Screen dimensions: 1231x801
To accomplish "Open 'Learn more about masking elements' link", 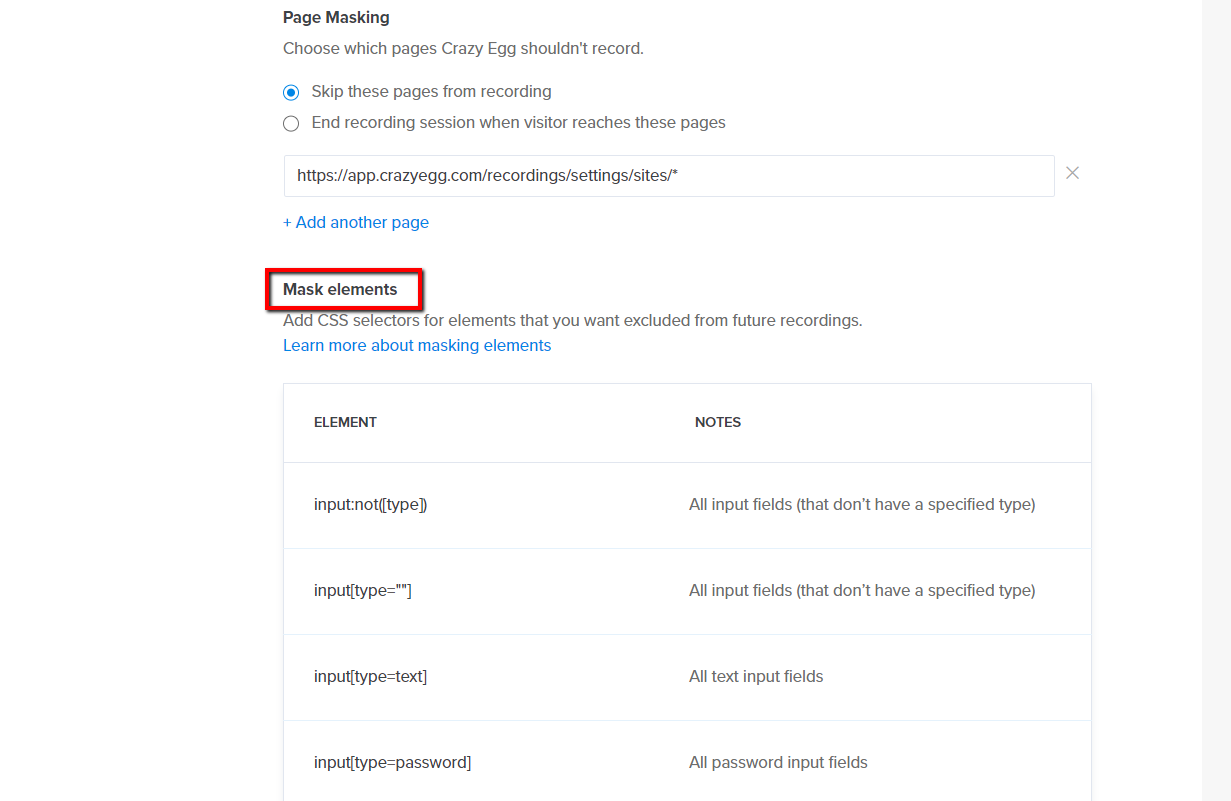I will tap(417, 345).
